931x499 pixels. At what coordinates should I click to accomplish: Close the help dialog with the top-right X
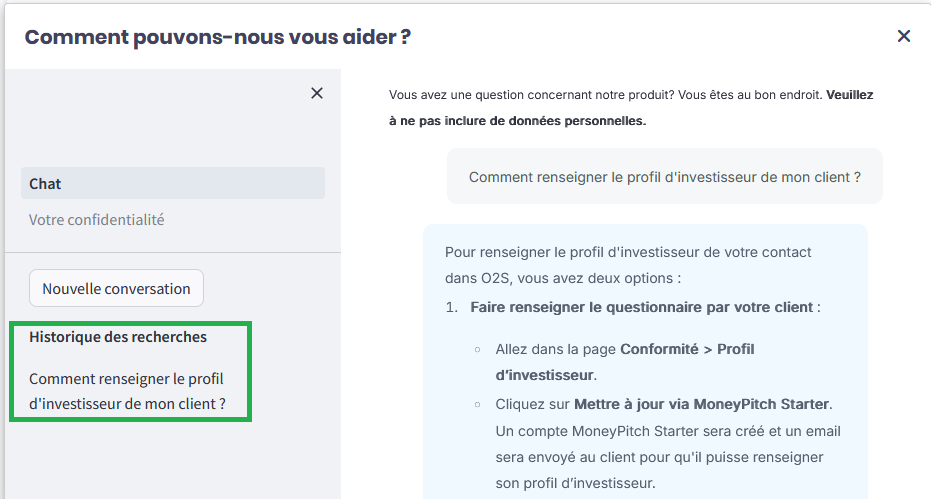tap(903, 36)
